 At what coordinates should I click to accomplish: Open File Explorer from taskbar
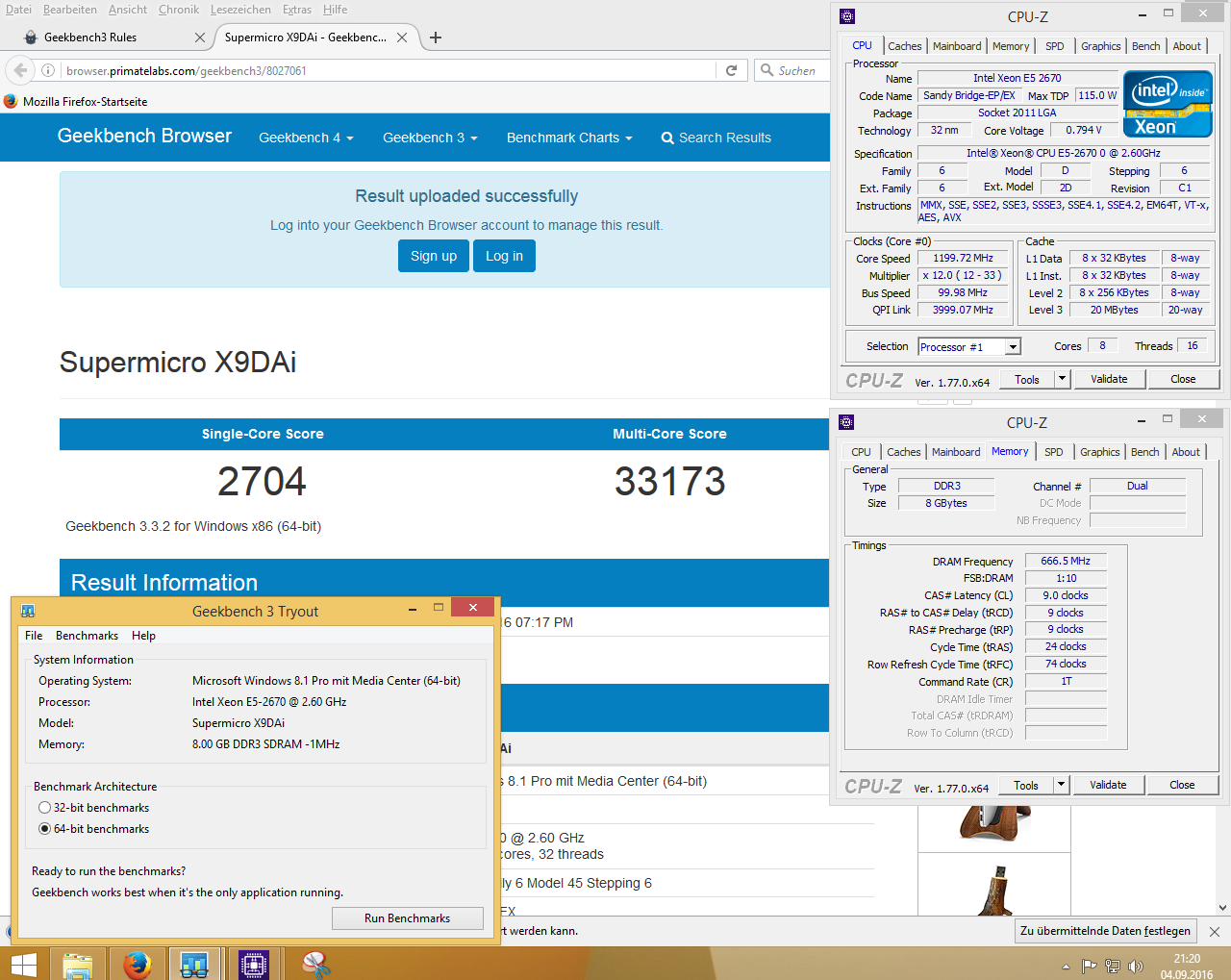click(77, 964)
